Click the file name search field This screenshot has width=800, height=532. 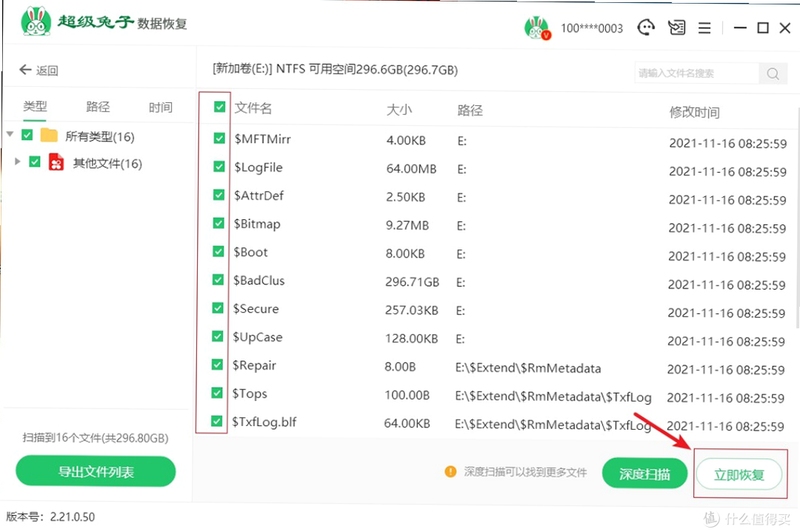pos(697,73)
